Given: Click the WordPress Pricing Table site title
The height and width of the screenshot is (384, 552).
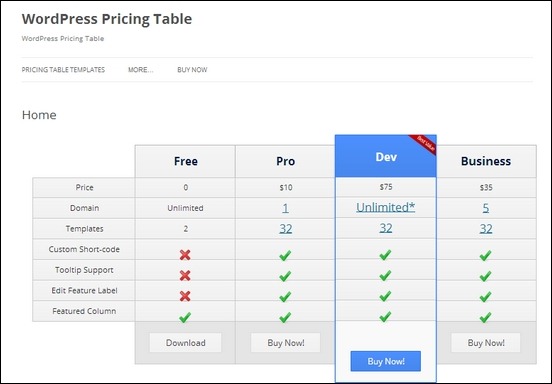Looking at the screenshot, I should pyautogui.click(x=107, y=19).
